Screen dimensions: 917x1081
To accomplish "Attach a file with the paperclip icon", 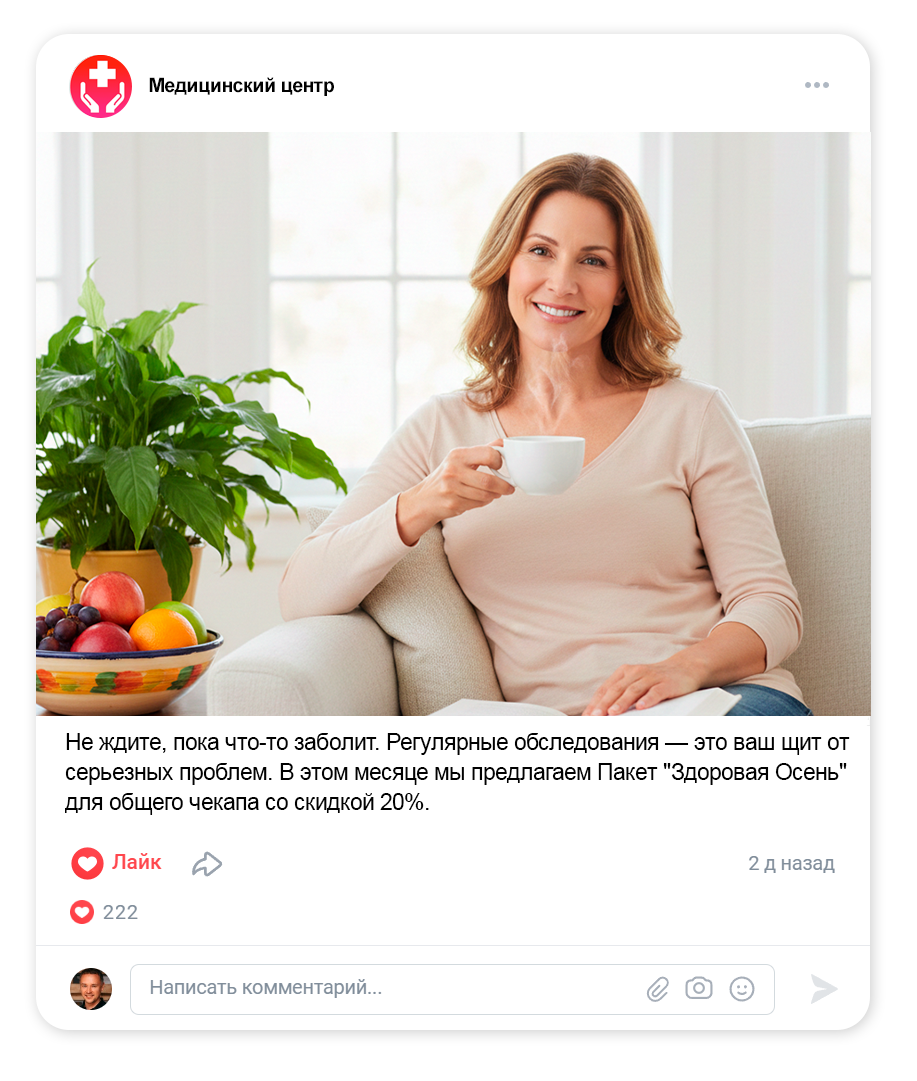I will click(658, 989).
